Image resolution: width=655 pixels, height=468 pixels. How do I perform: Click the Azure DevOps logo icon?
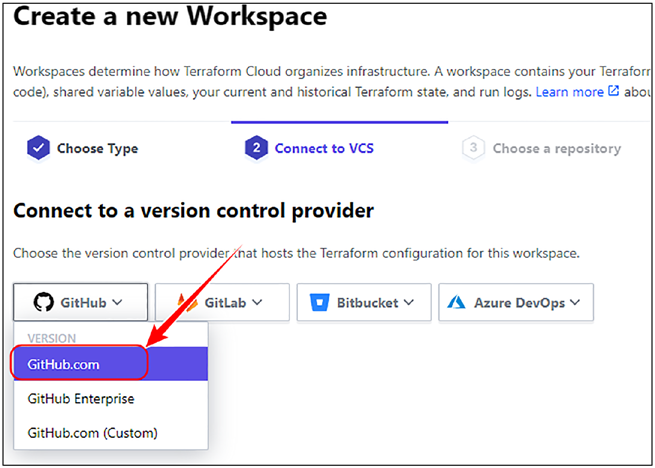click(456, 302)
